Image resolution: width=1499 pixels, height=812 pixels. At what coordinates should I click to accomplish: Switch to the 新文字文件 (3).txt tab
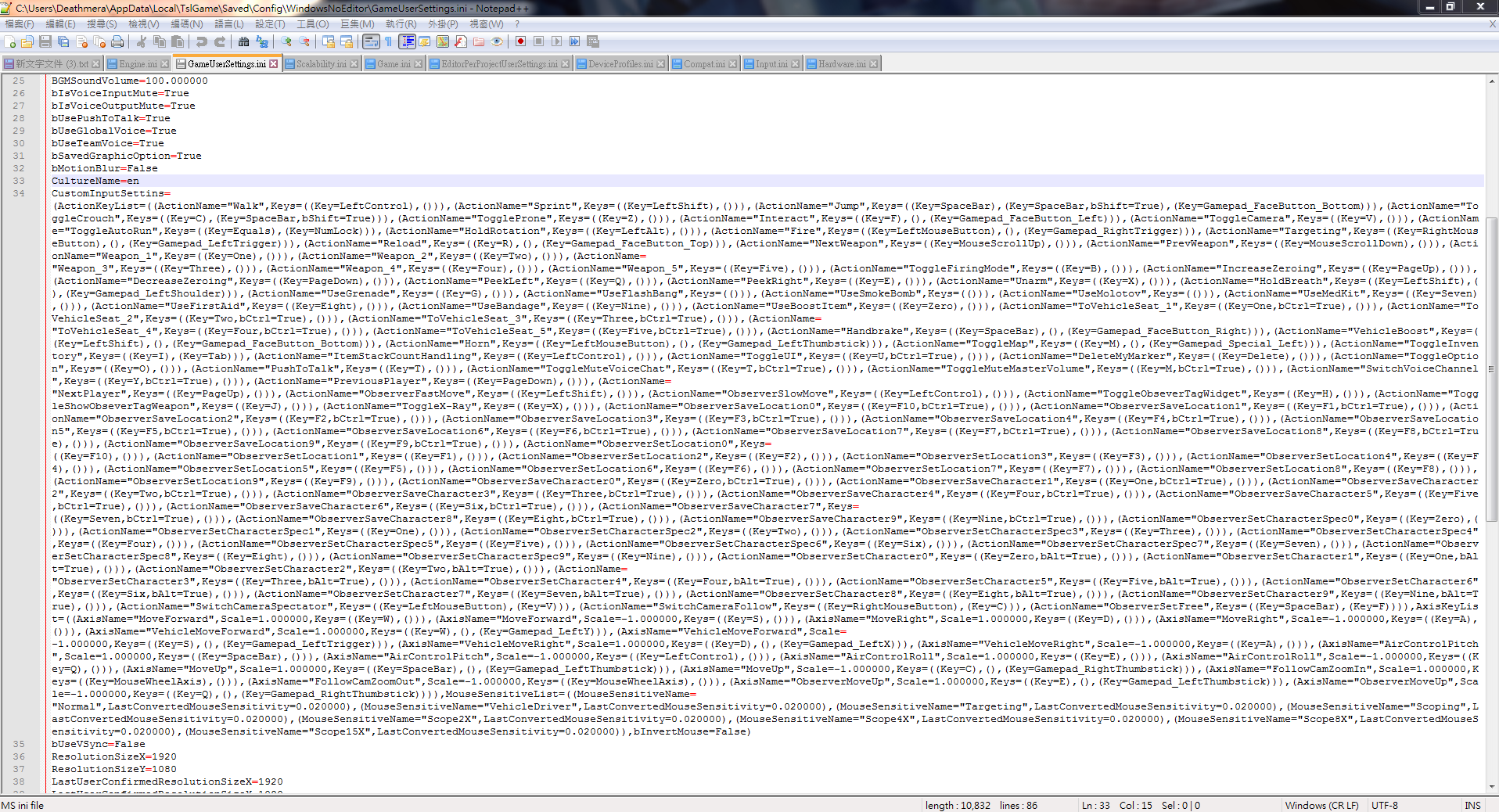[52, 64]
